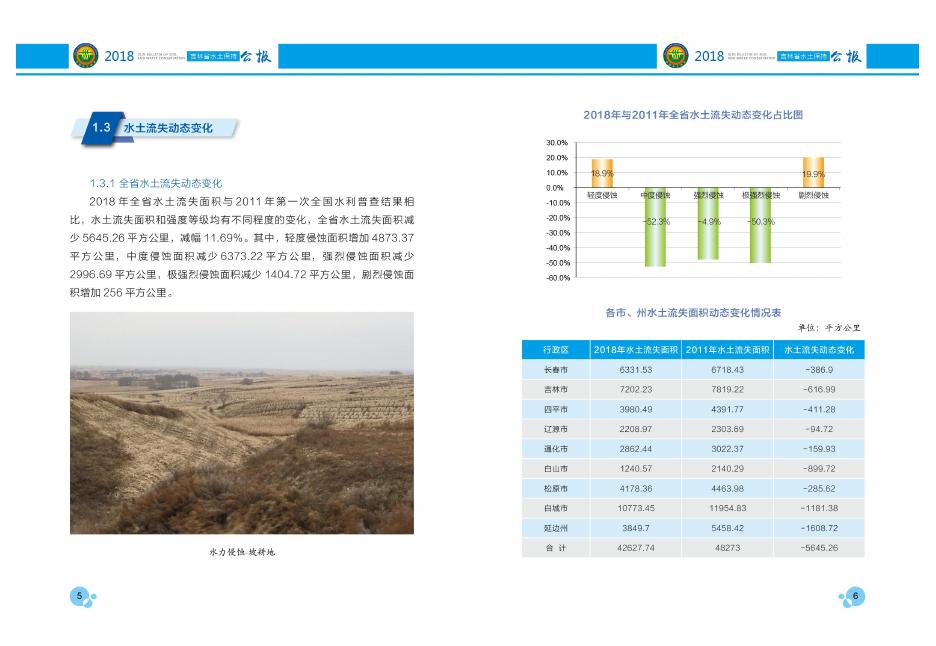The image size is (936, 646).
Task: Select the green 中度侵蚀 -52.3% bar
Action: pyautogui.click(x=656, y=227)
